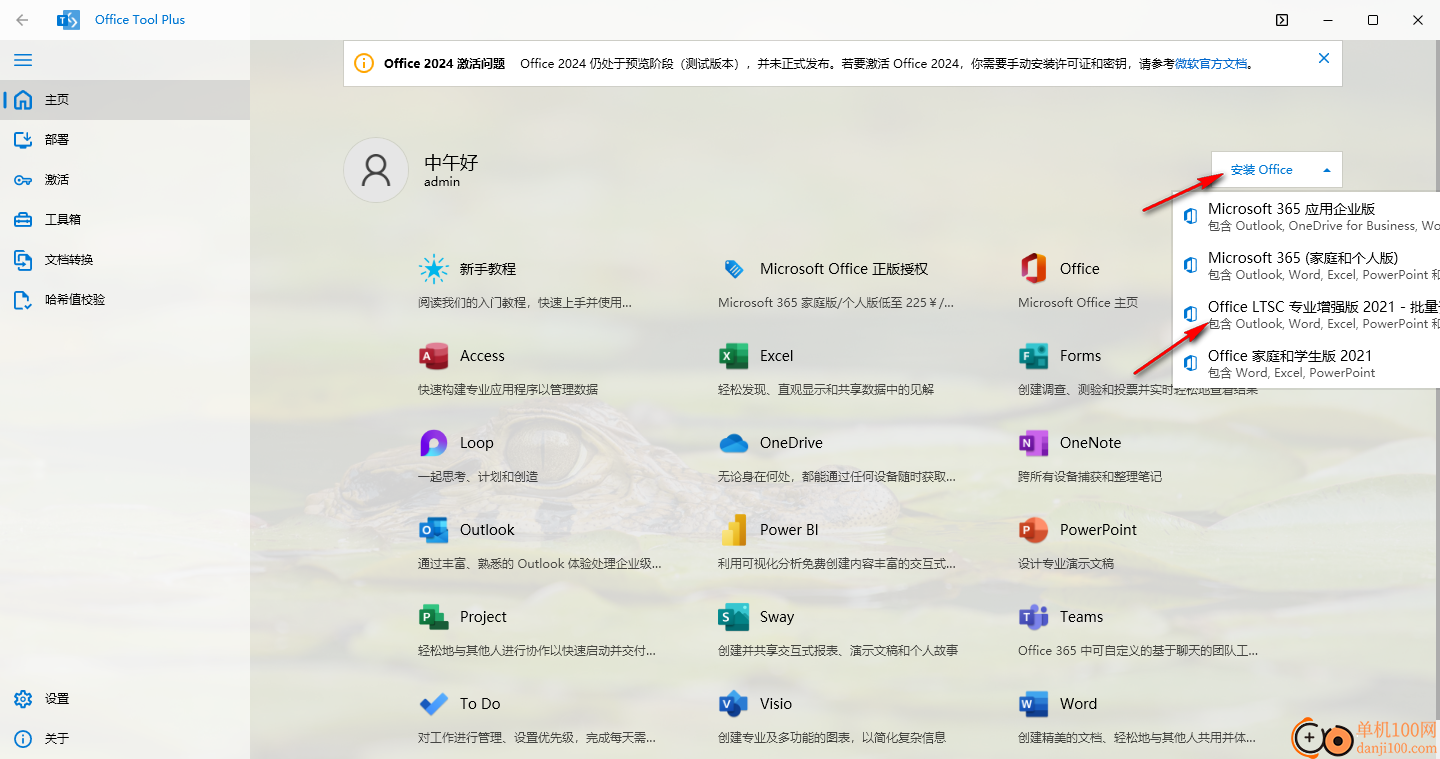Select Microsoft 365 (家庭和个人版) option
This screenshot has height=759, width=1440.
coord(1306,266)
